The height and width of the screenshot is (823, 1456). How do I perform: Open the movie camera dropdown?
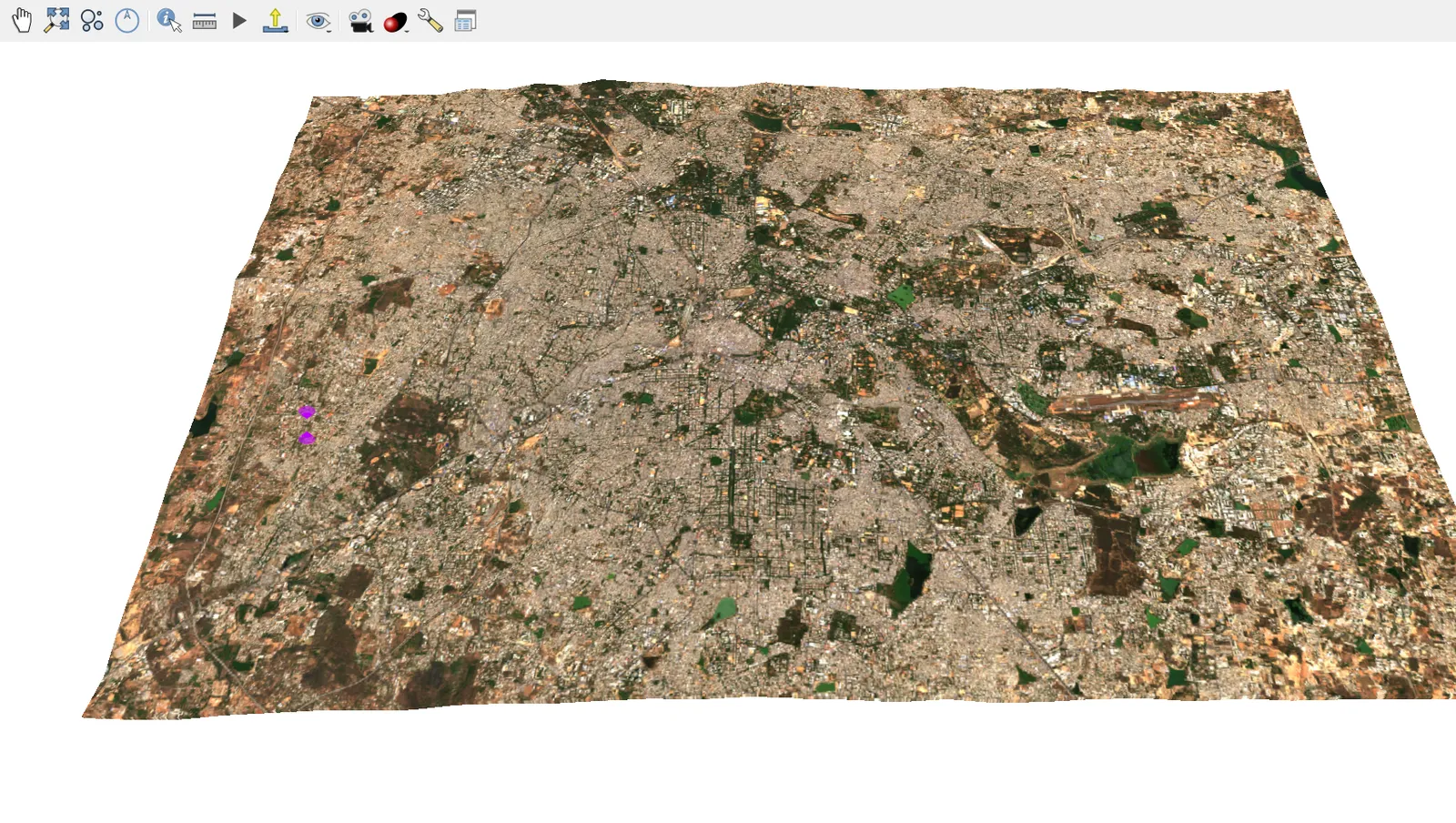click(361, 21)
